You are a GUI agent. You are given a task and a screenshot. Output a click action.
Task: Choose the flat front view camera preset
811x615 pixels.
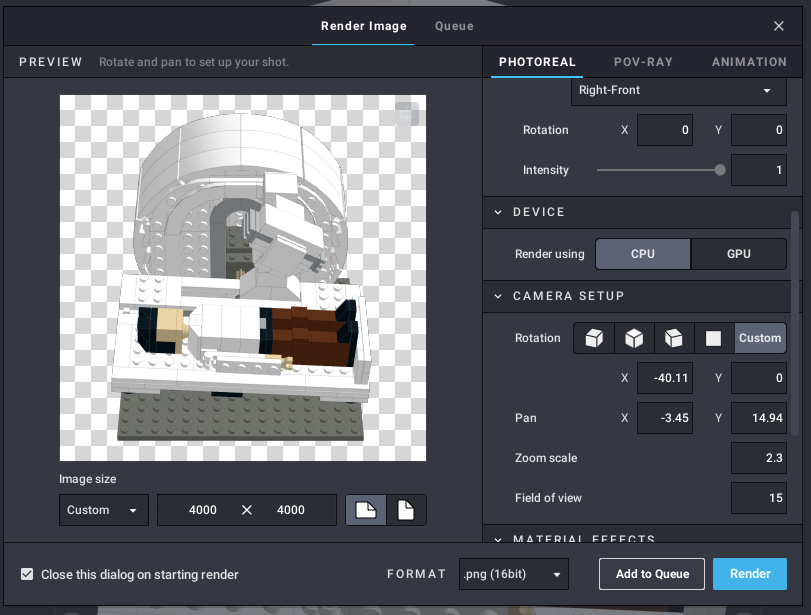point(714,338)
